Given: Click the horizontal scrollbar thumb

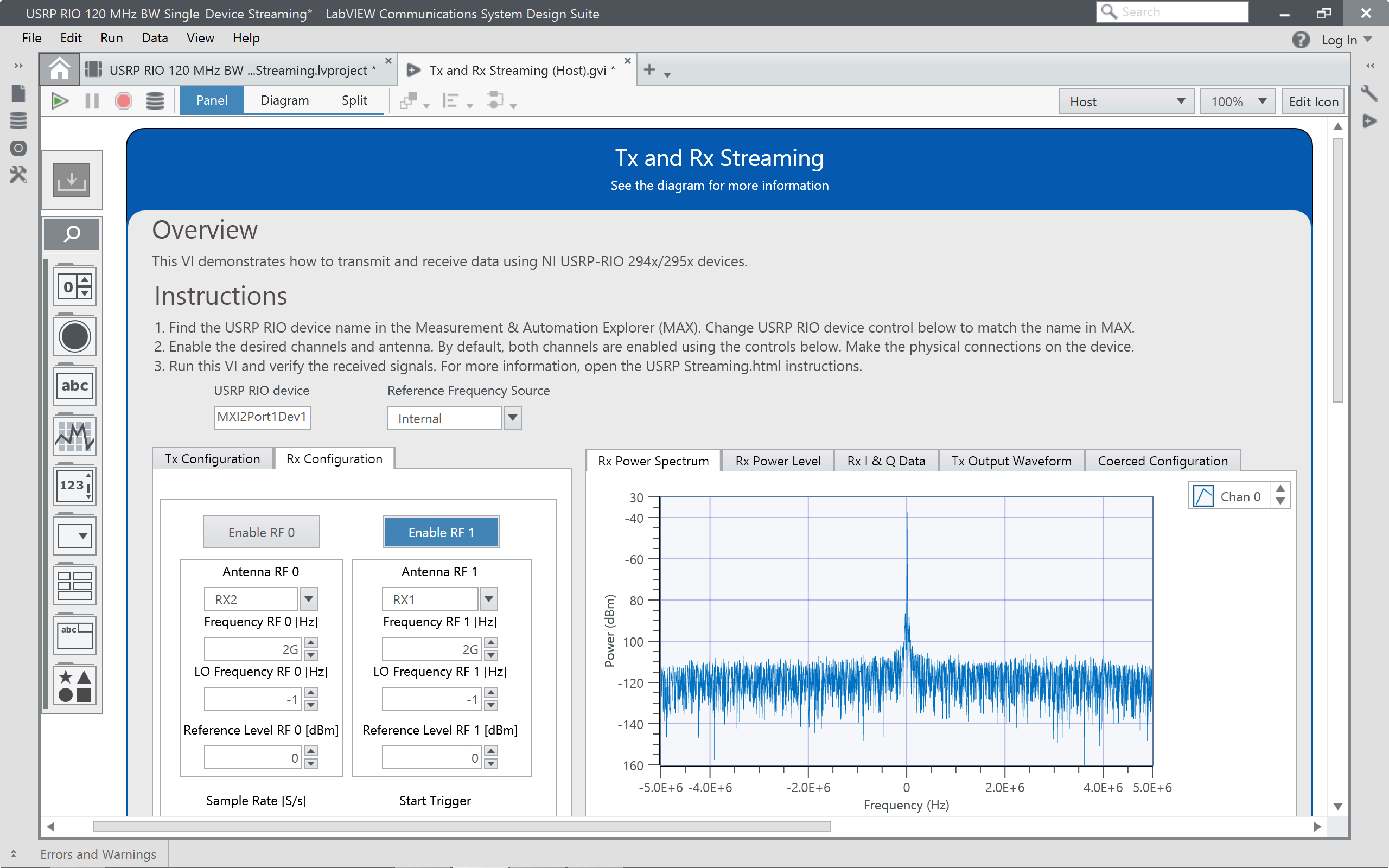Looking at the screenshot, I should [462, 827].
